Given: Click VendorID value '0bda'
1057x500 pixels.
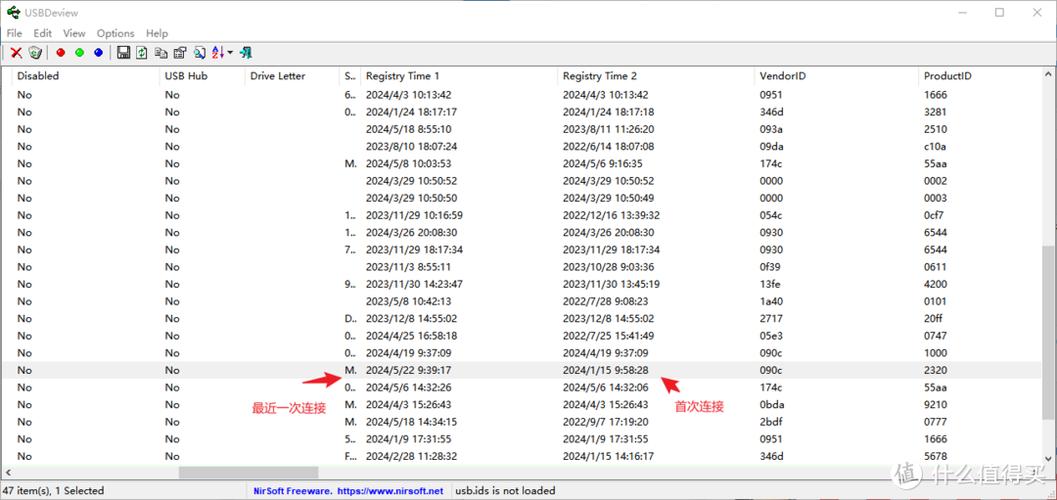Looking at the screenshot, I should pos(772,404).
